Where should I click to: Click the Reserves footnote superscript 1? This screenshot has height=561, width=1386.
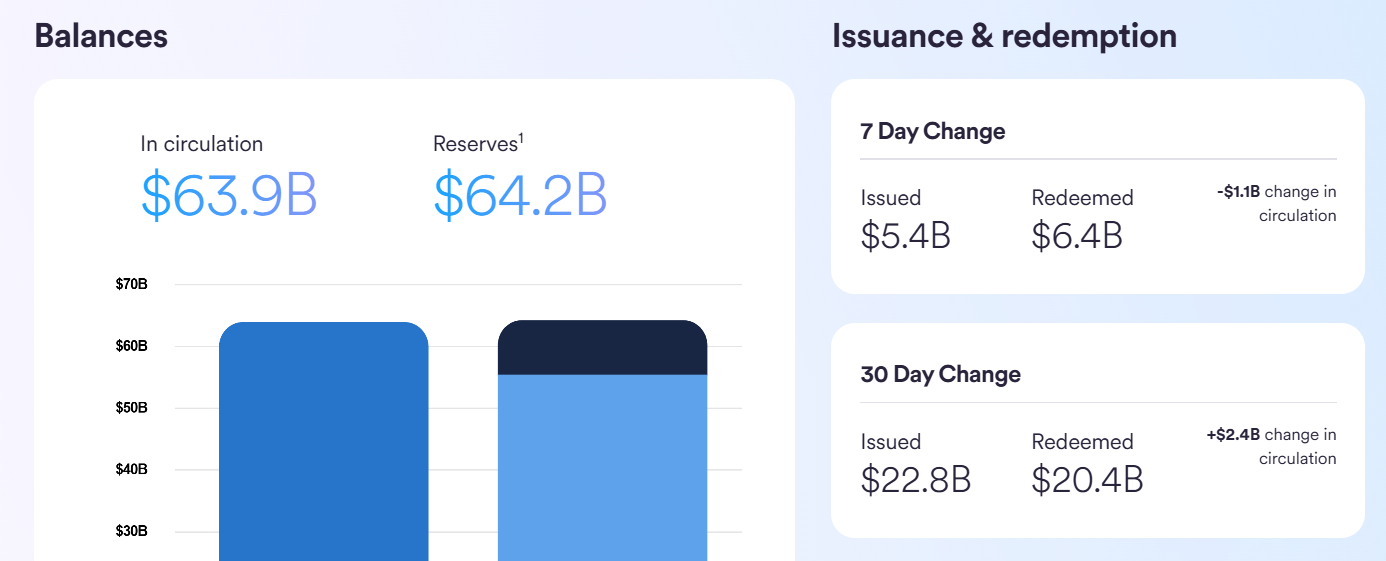point(521,138)
